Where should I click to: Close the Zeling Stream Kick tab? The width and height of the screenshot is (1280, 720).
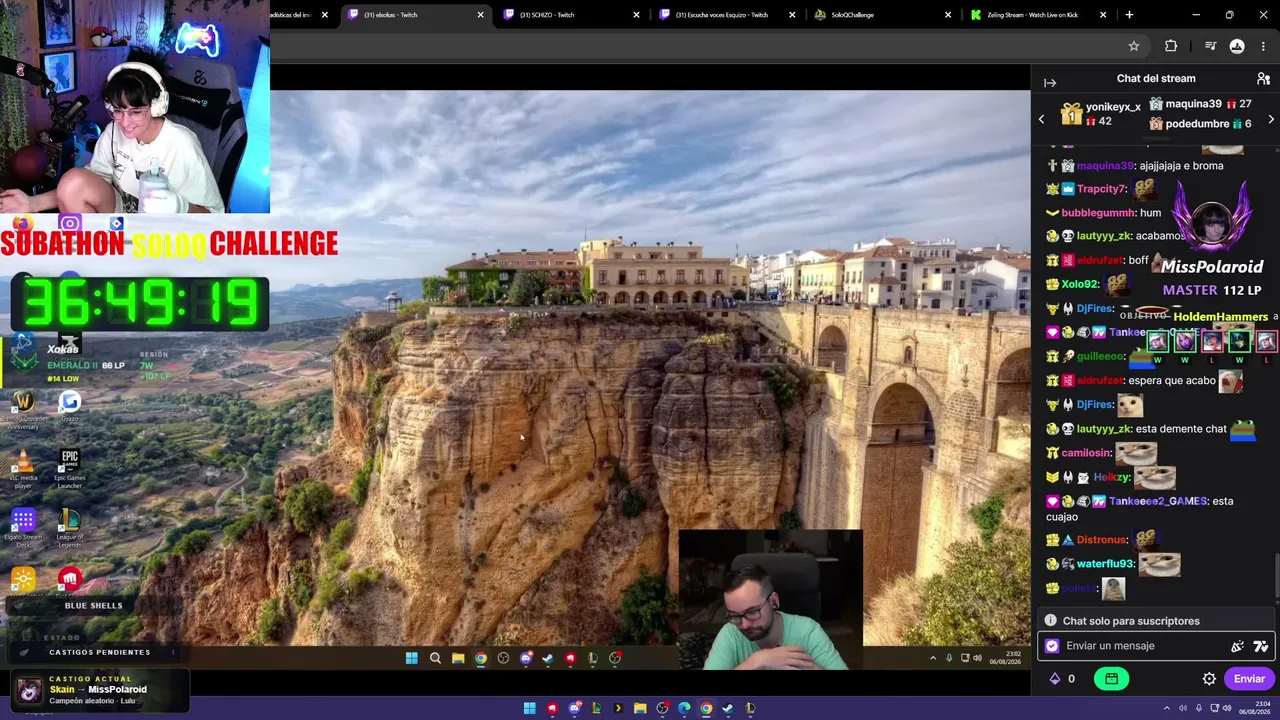[x=1103, y=15]
